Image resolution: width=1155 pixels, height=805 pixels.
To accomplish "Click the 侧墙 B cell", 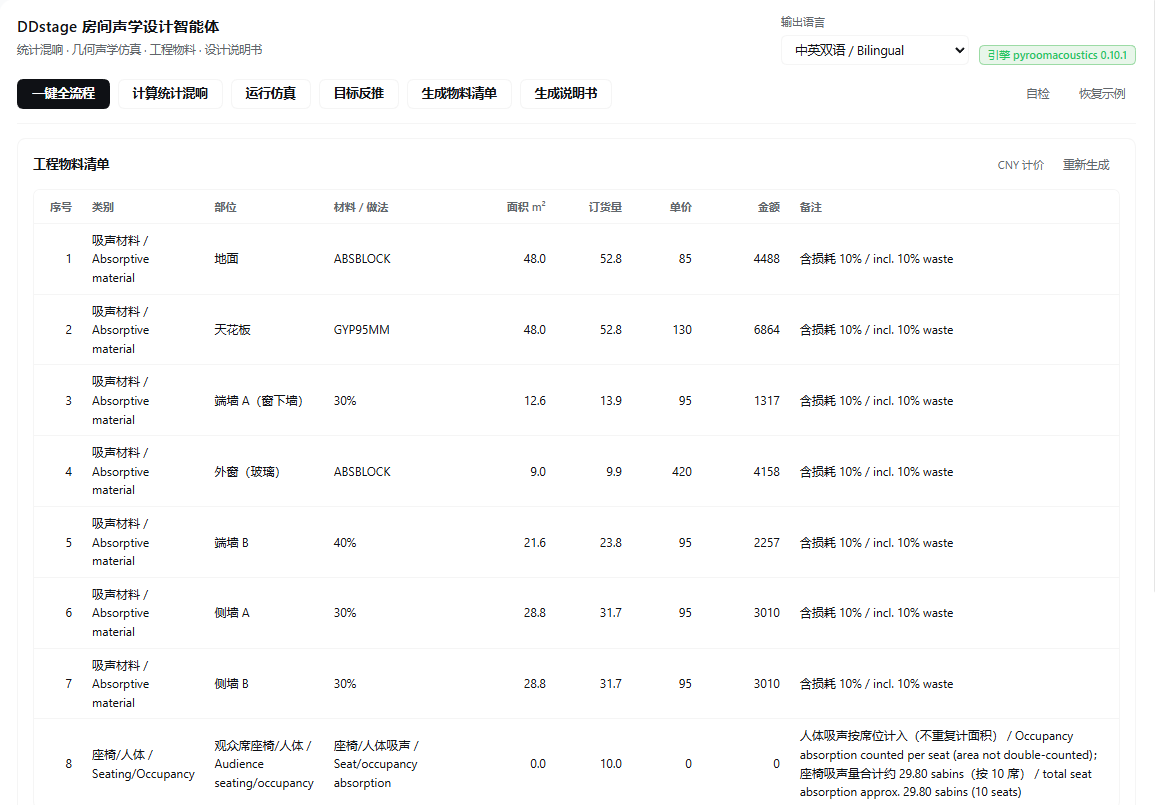I will click(231, 683).
